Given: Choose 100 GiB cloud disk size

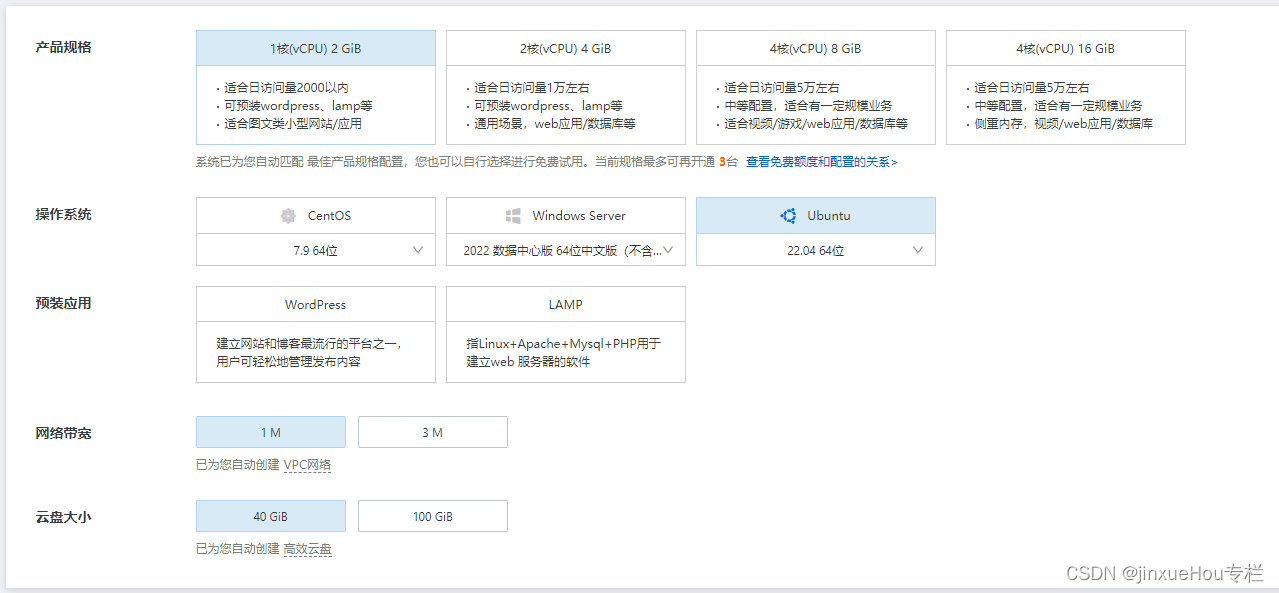Looking at the screenshot, I should (433, 516).
